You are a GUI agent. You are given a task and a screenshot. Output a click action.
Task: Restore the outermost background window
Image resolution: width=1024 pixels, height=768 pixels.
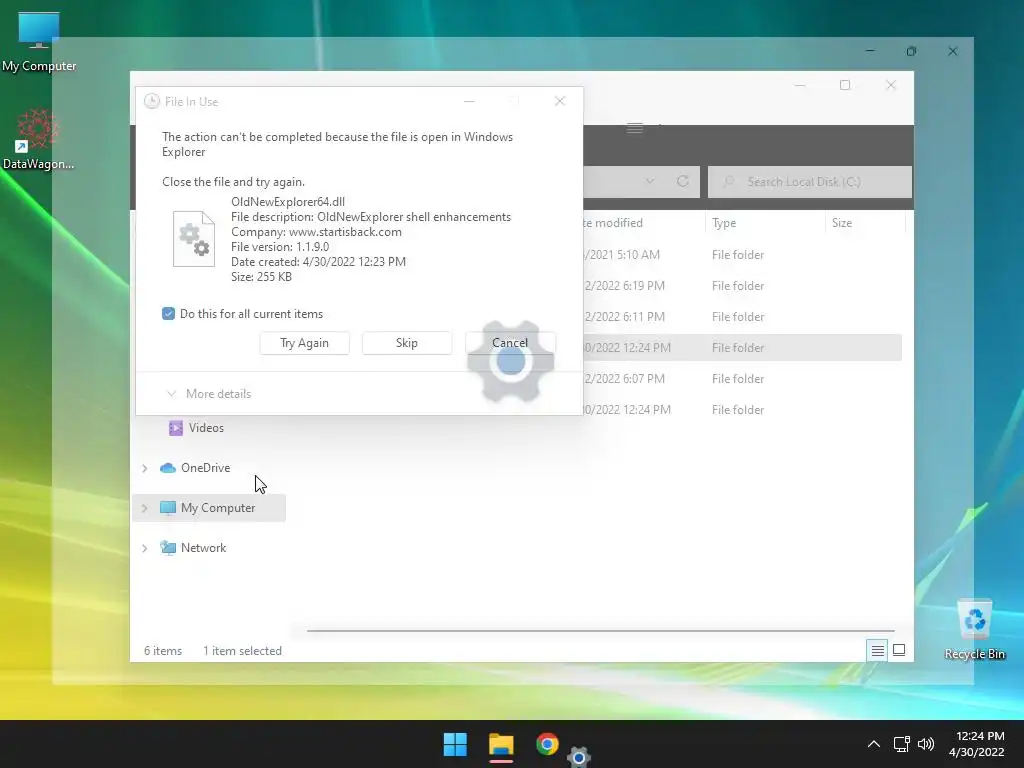click(911, 51)
